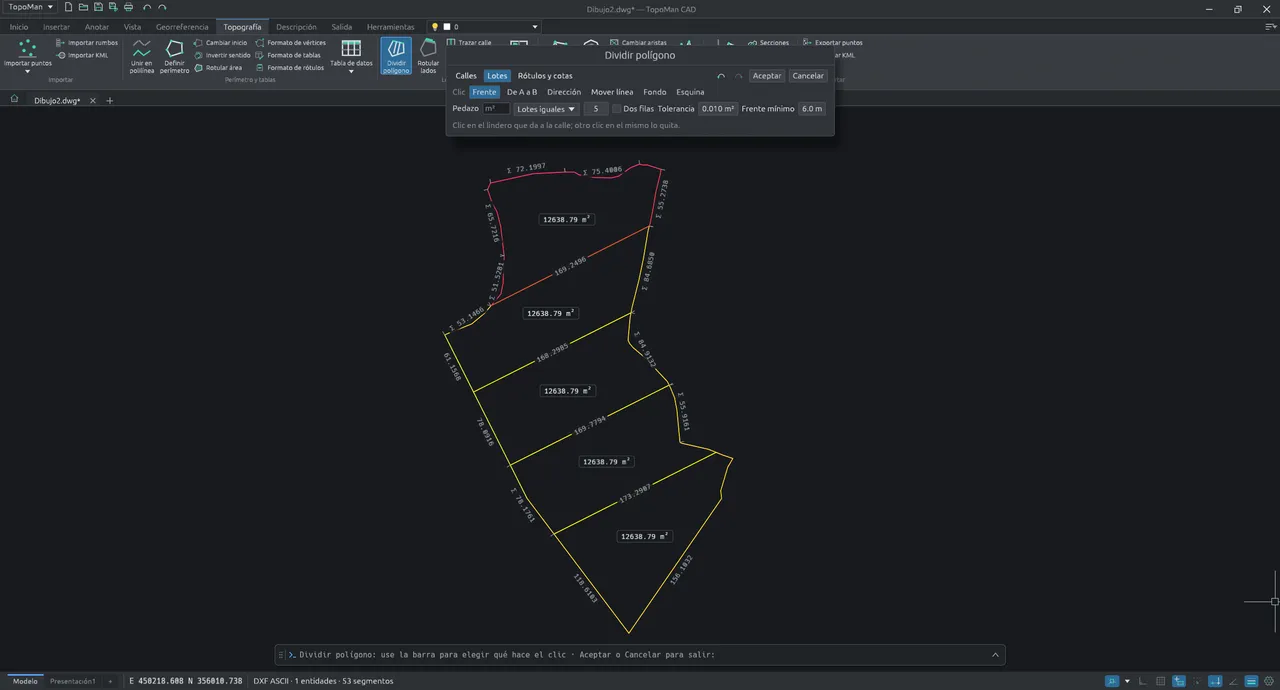The height and width of the screenshot is (690, 1280).
Task: Choose the Rotular lados tool
Action: [x=428, y=56]
